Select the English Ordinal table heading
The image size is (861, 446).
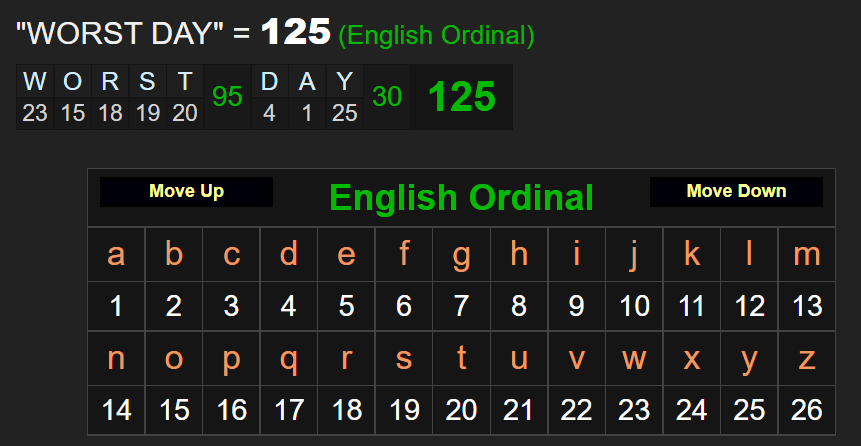461,197
